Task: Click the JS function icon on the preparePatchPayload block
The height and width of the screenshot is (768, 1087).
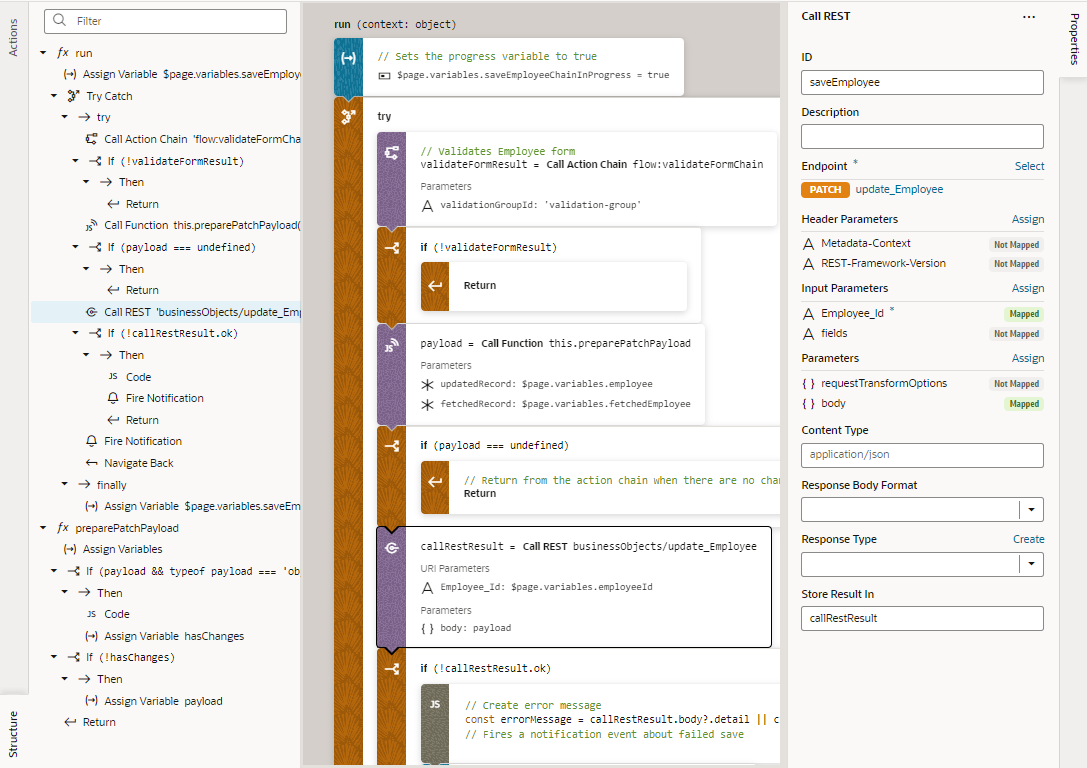Action: tap(392, 344)
